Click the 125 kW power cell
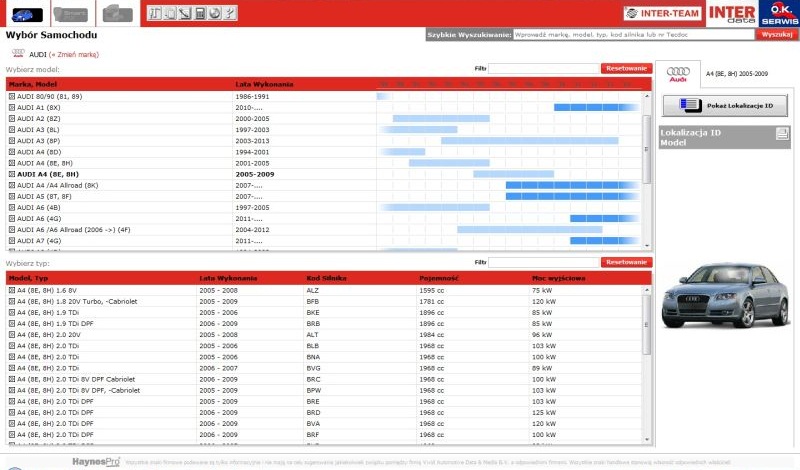800x470 pixels. [x=544, y=412]
